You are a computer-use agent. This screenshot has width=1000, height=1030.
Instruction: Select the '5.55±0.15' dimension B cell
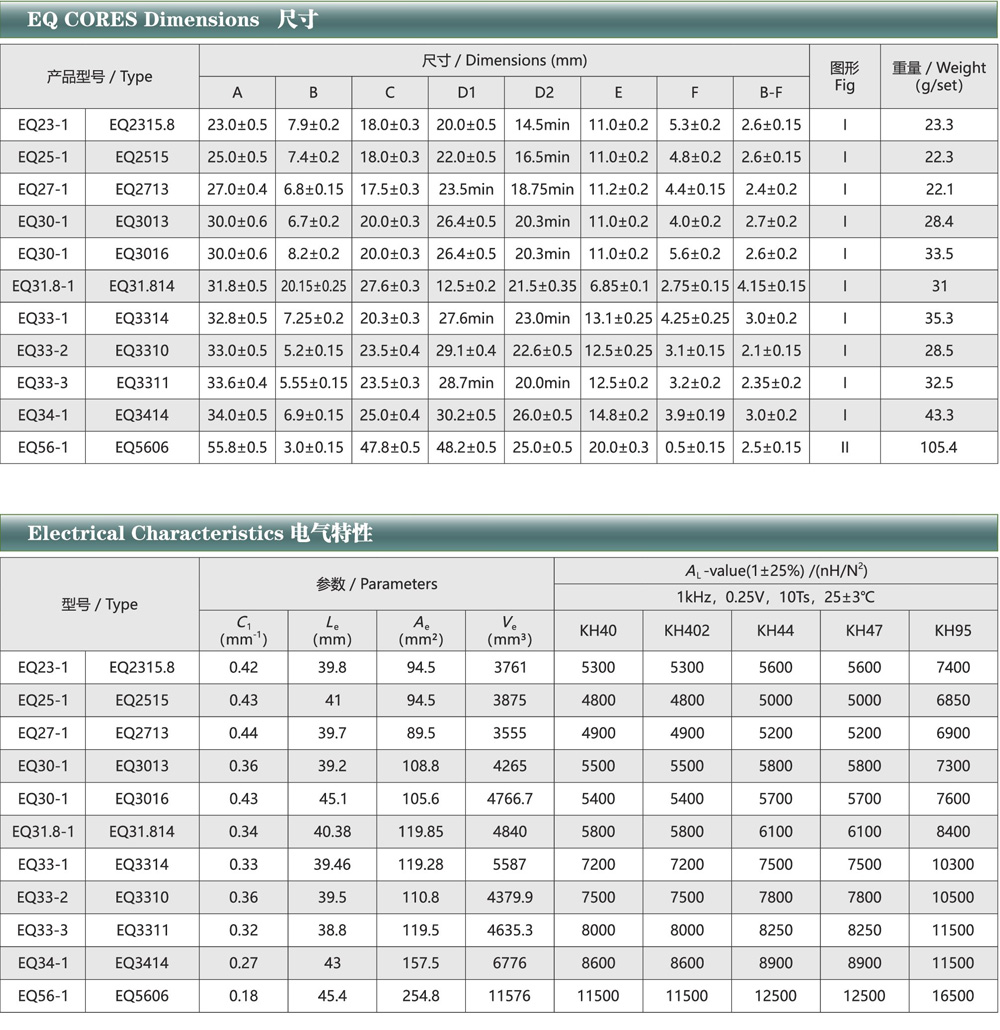coord(313,383)
